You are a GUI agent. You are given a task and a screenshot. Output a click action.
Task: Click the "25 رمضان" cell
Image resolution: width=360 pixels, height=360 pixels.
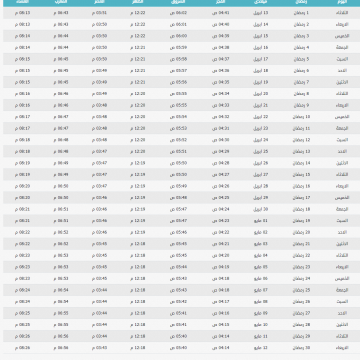click(x=301, y=290)
